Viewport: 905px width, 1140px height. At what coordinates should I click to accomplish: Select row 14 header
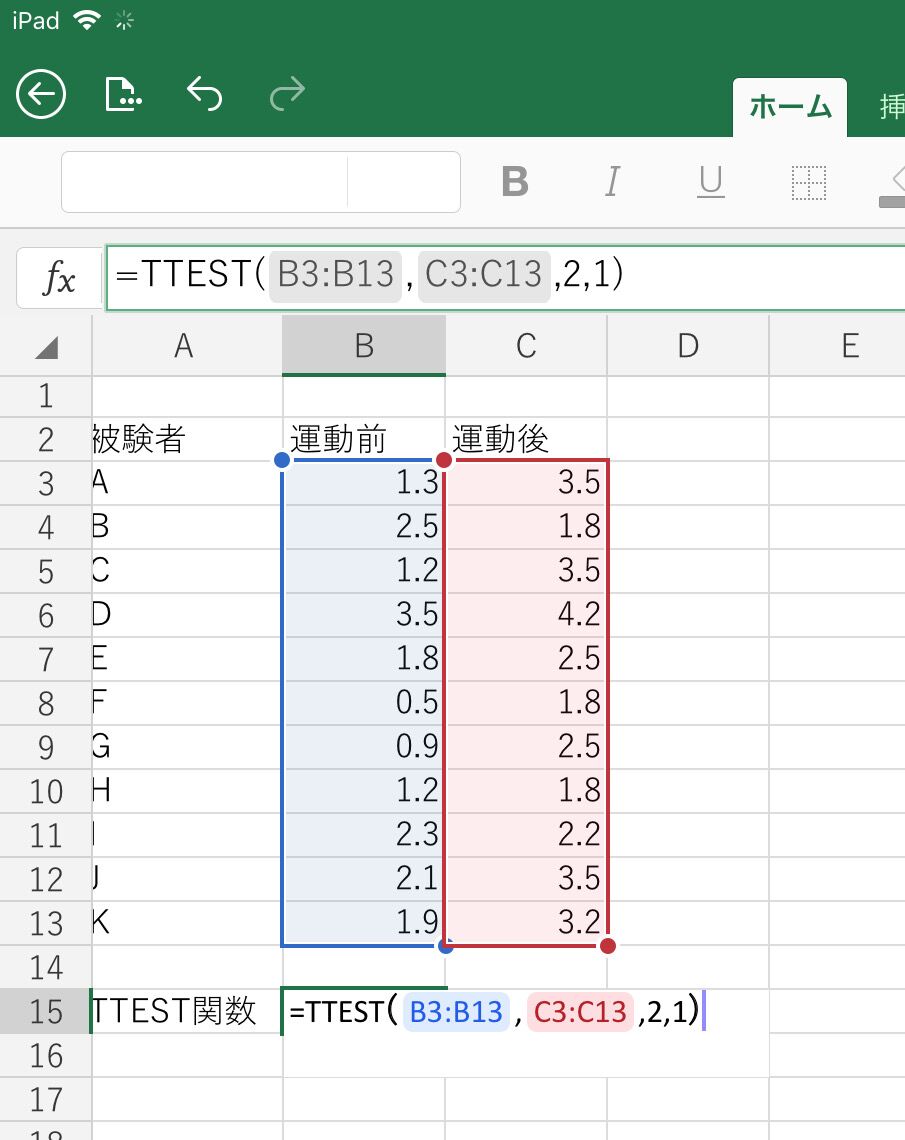[x=46, y=968]
